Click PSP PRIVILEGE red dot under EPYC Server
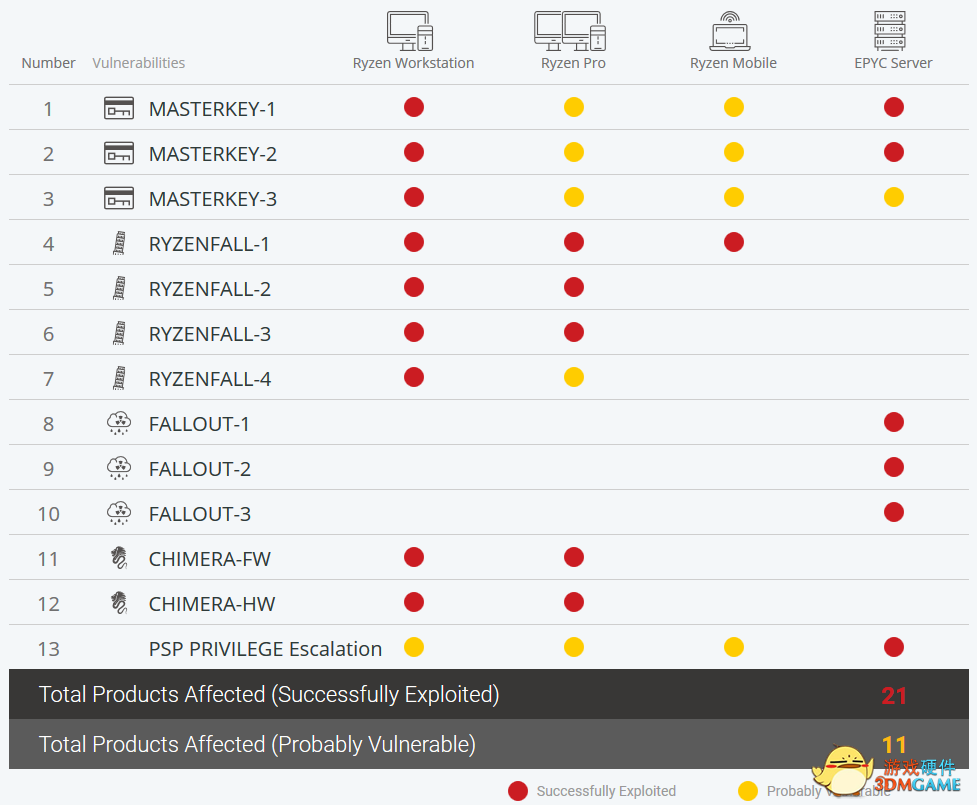This screenshot has width=977, height=805. (894, 647)
